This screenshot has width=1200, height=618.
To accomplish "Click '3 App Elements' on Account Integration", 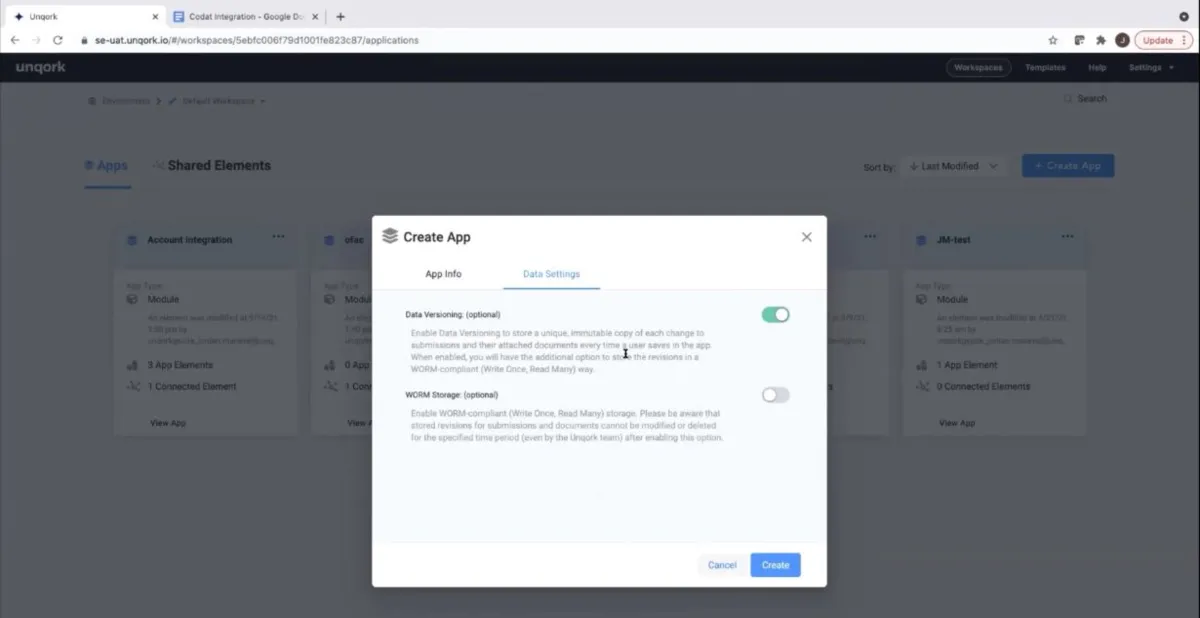I will click(x=180, y=365).
